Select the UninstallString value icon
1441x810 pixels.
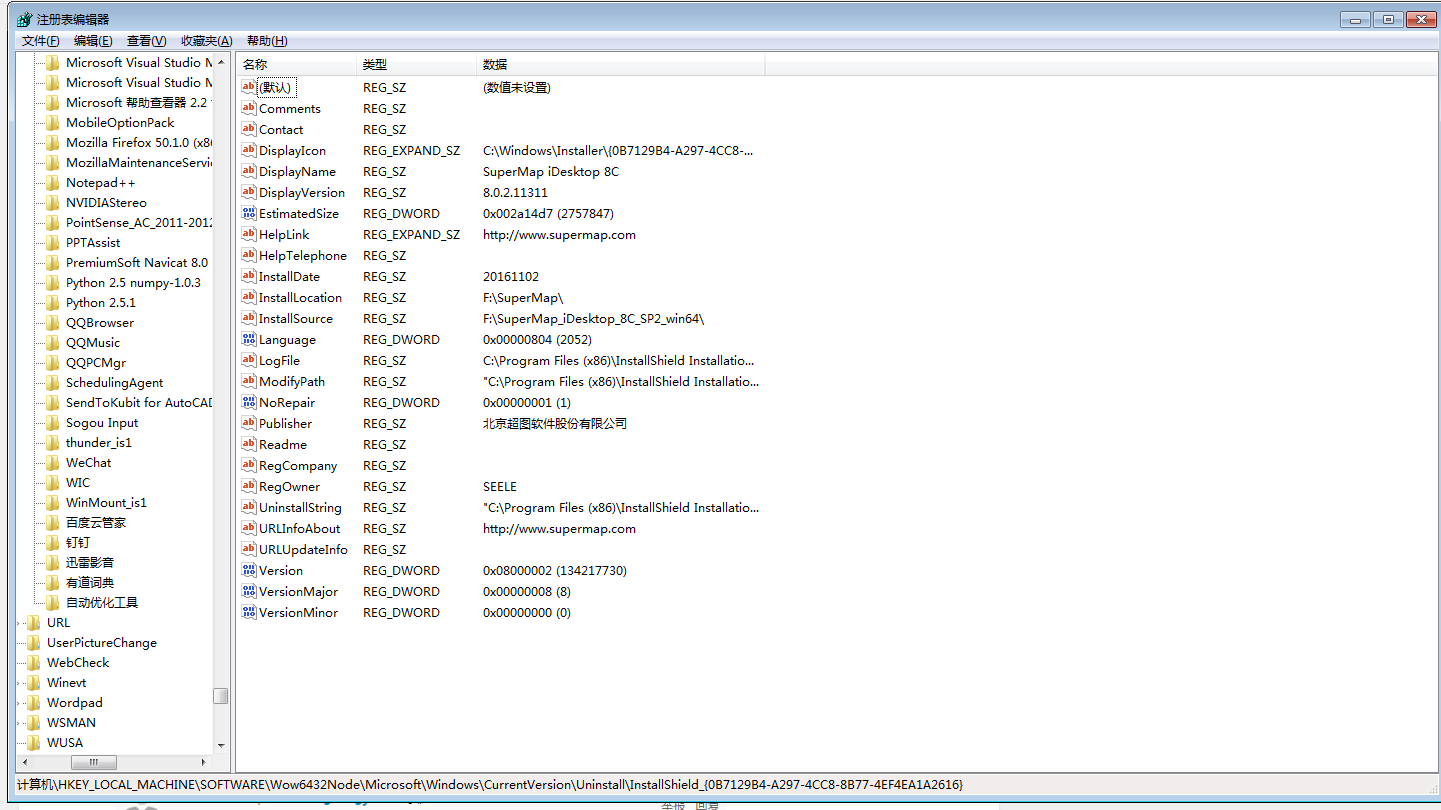point(249,507)
